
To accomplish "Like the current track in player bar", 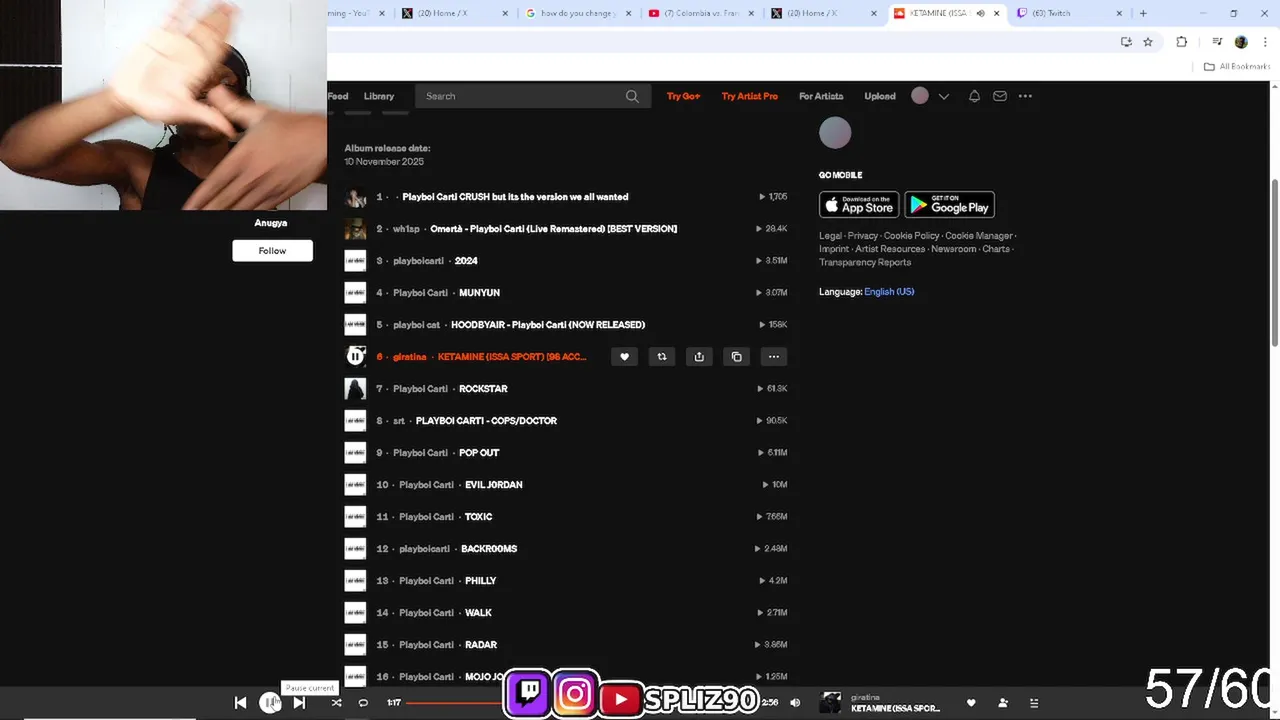I will pos(970,703).
